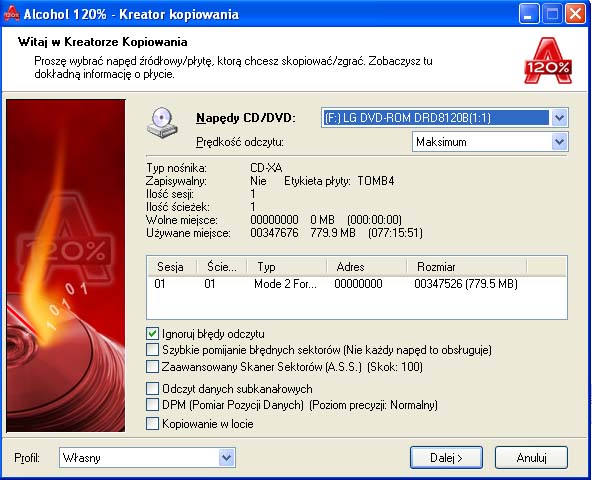Viewport: 592px width, 480px height.
Task: Click the red flame disc banner image
Action: point(66,265)
